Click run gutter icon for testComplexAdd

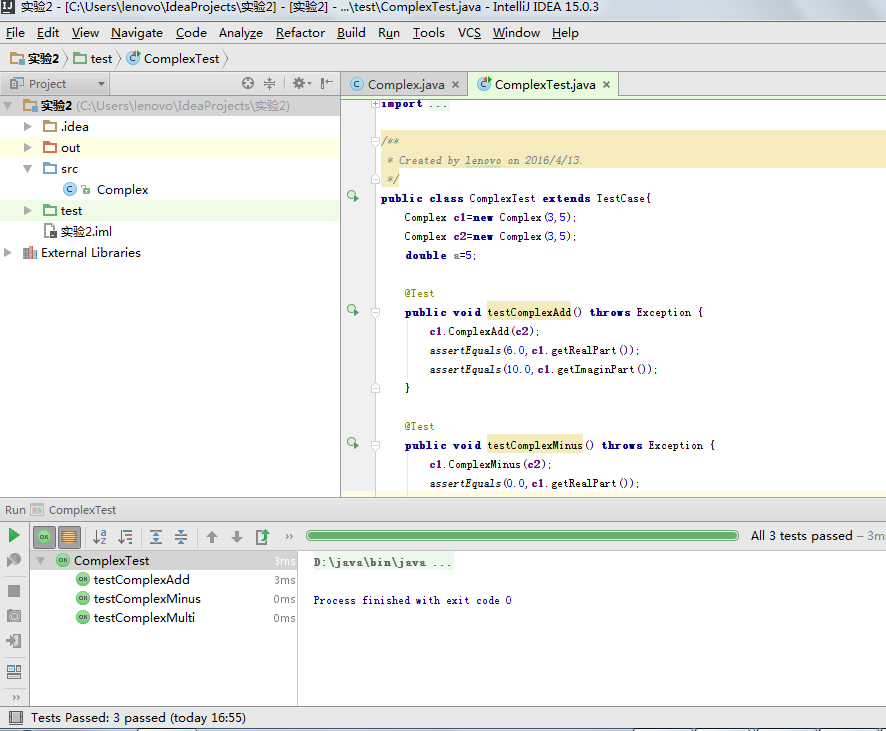coord(353,310)
